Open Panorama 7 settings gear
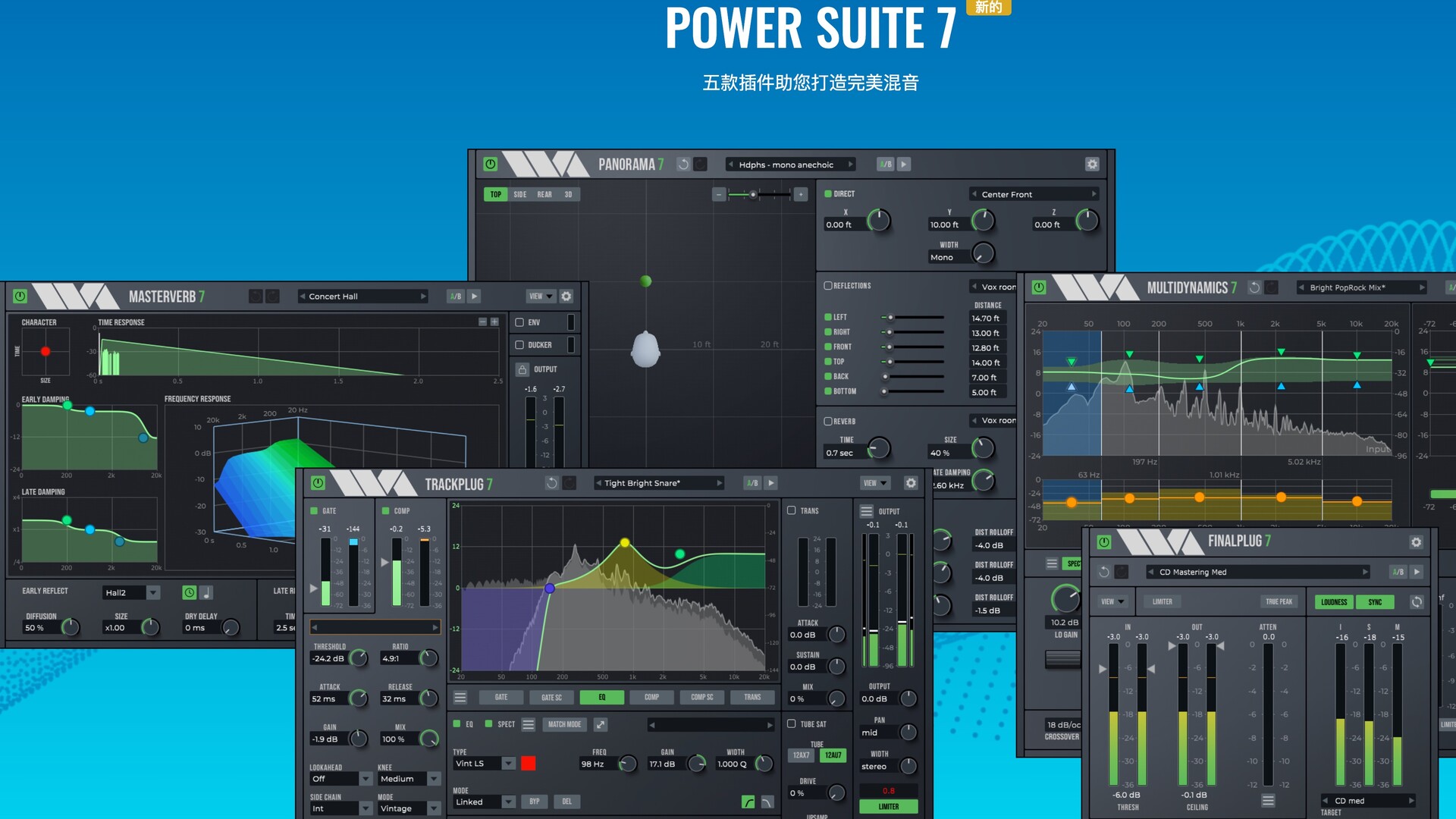This screenshot has height=819, width=1456. click(x=1092, y=164)
